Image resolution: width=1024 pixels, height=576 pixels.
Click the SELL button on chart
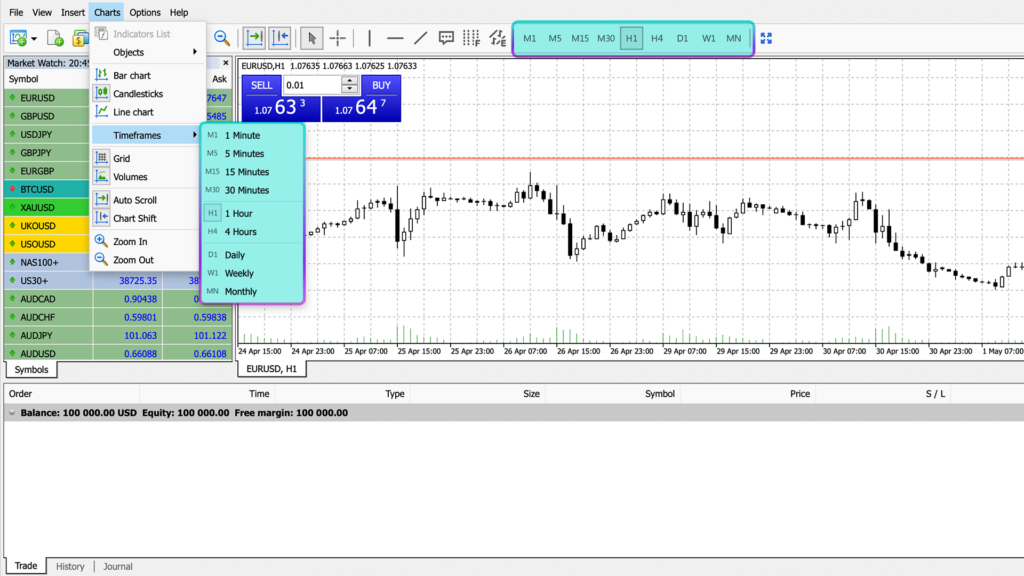261,86
